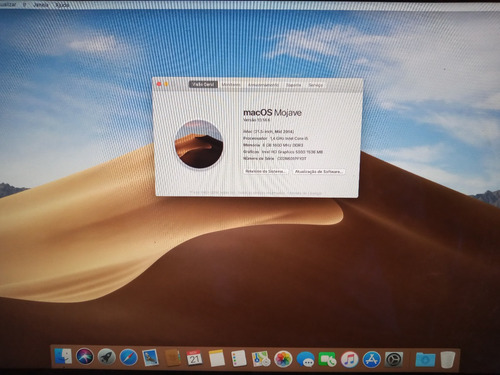
Task: Switch to the Suporte tab
Action: 293,85
